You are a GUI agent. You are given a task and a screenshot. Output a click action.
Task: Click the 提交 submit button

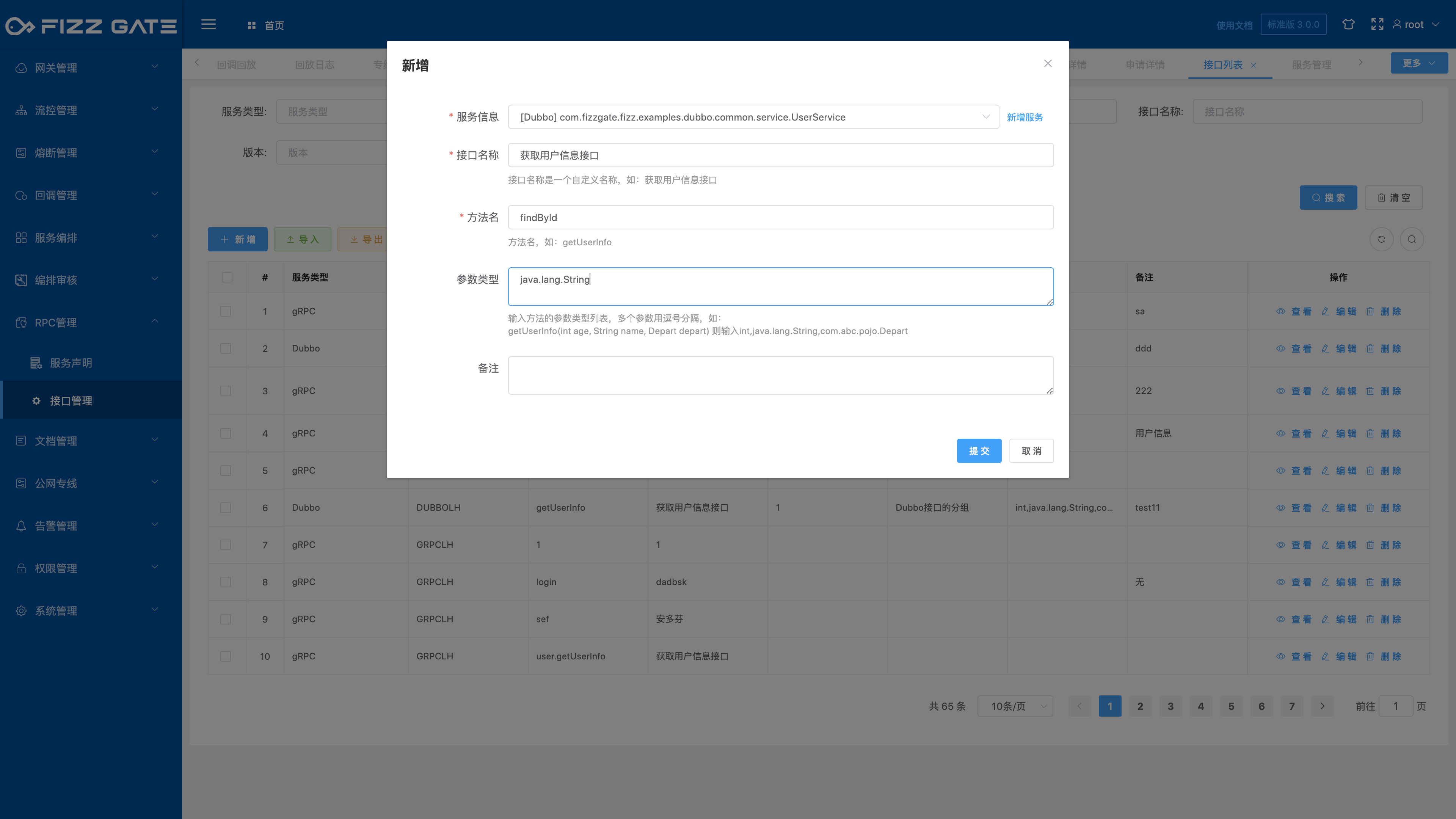pos(978,451)
